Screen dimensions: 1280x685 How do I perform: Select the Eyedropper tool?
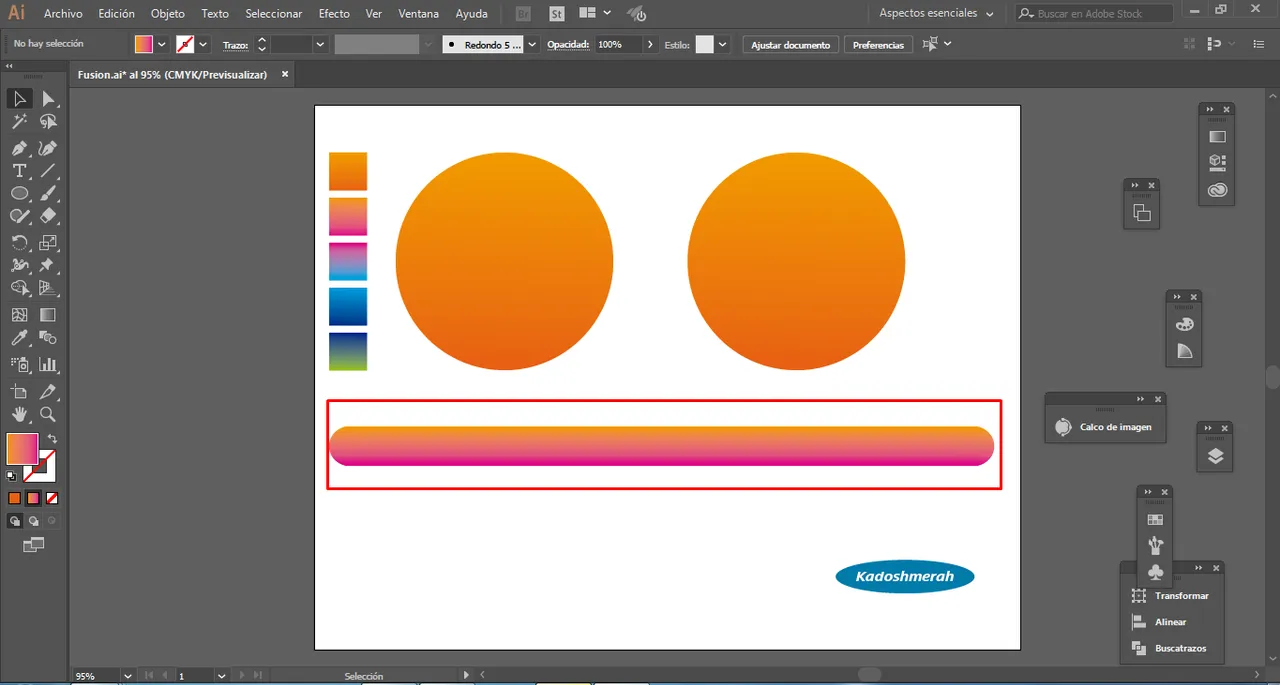coord(19,339)
